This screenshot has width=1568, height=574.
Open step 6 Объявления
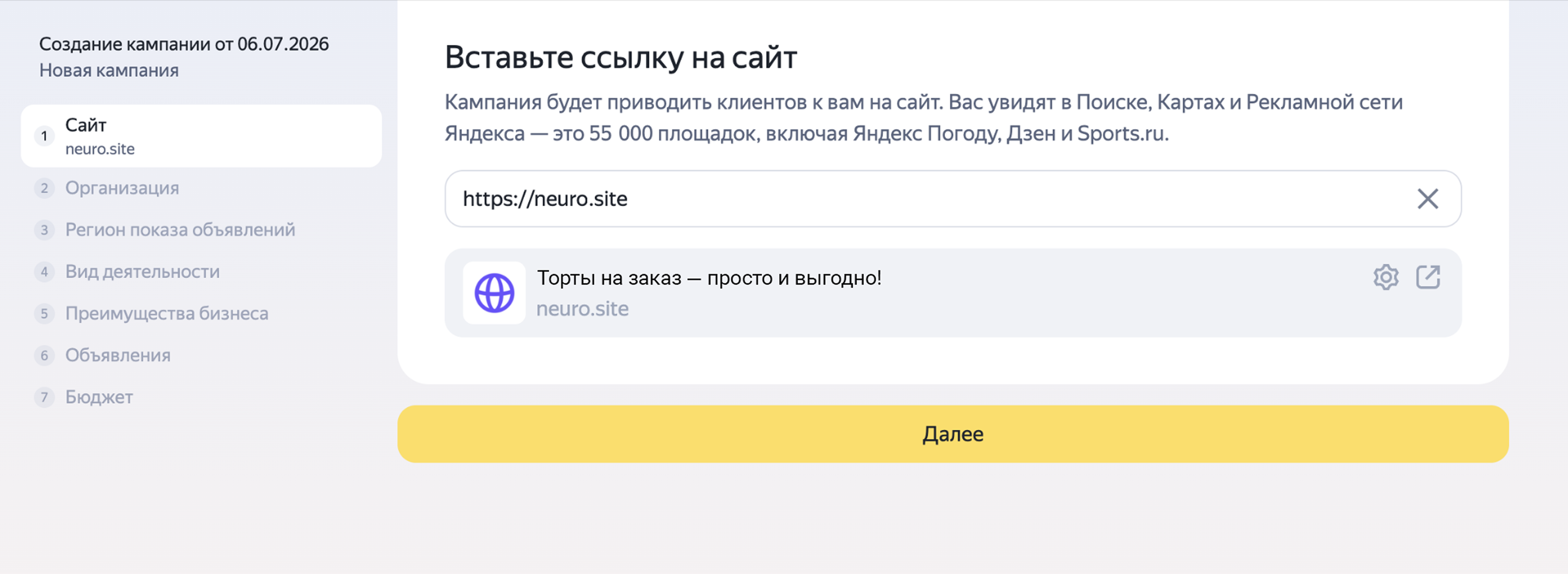click(x=103, y=355)
